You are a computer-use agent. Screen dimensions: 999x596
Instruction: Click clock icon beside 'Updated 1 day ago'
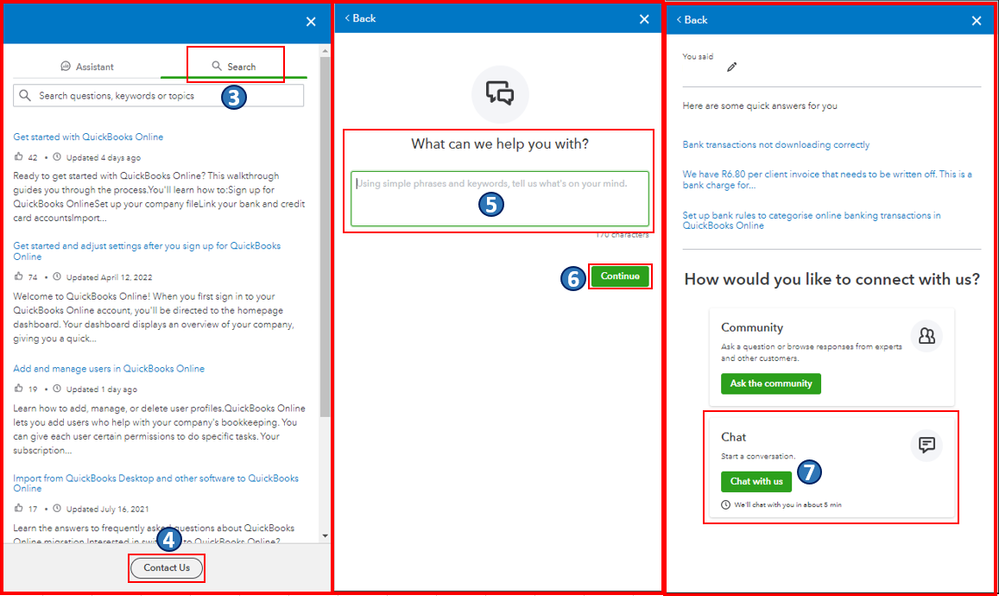click(57, 388)
